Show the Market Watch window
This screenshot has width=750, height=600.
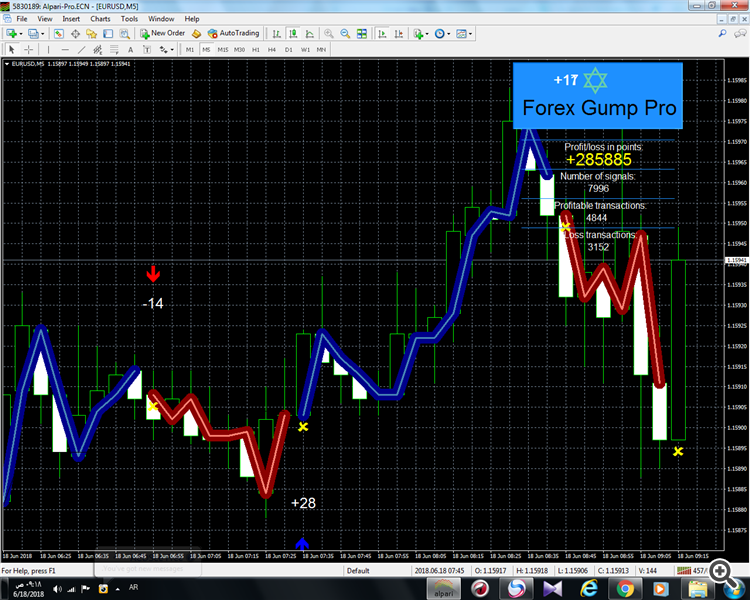[59, 33]
